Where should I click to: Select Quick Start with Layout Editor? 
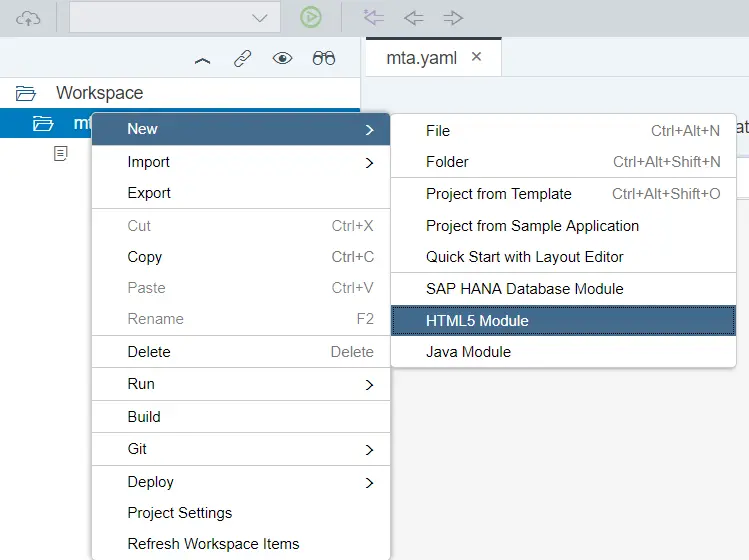click(x=563, y=257)
